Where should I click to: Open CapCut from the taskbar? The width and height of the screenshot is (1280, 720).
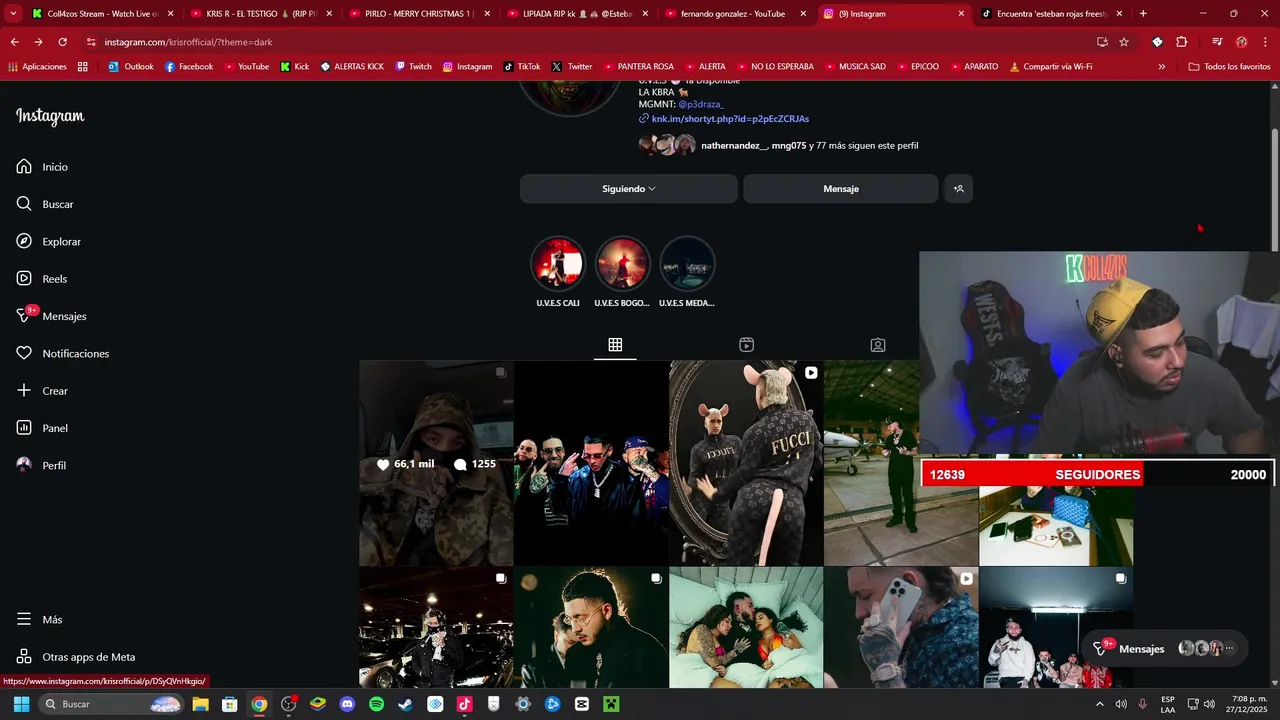tap(582, 704)
